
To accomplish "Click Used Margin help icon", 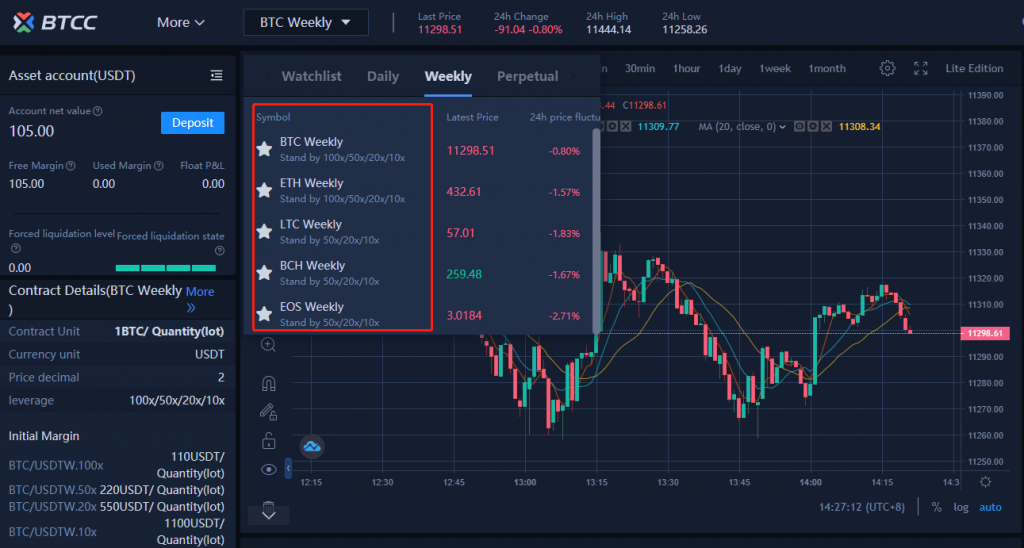I will [159, 166].
